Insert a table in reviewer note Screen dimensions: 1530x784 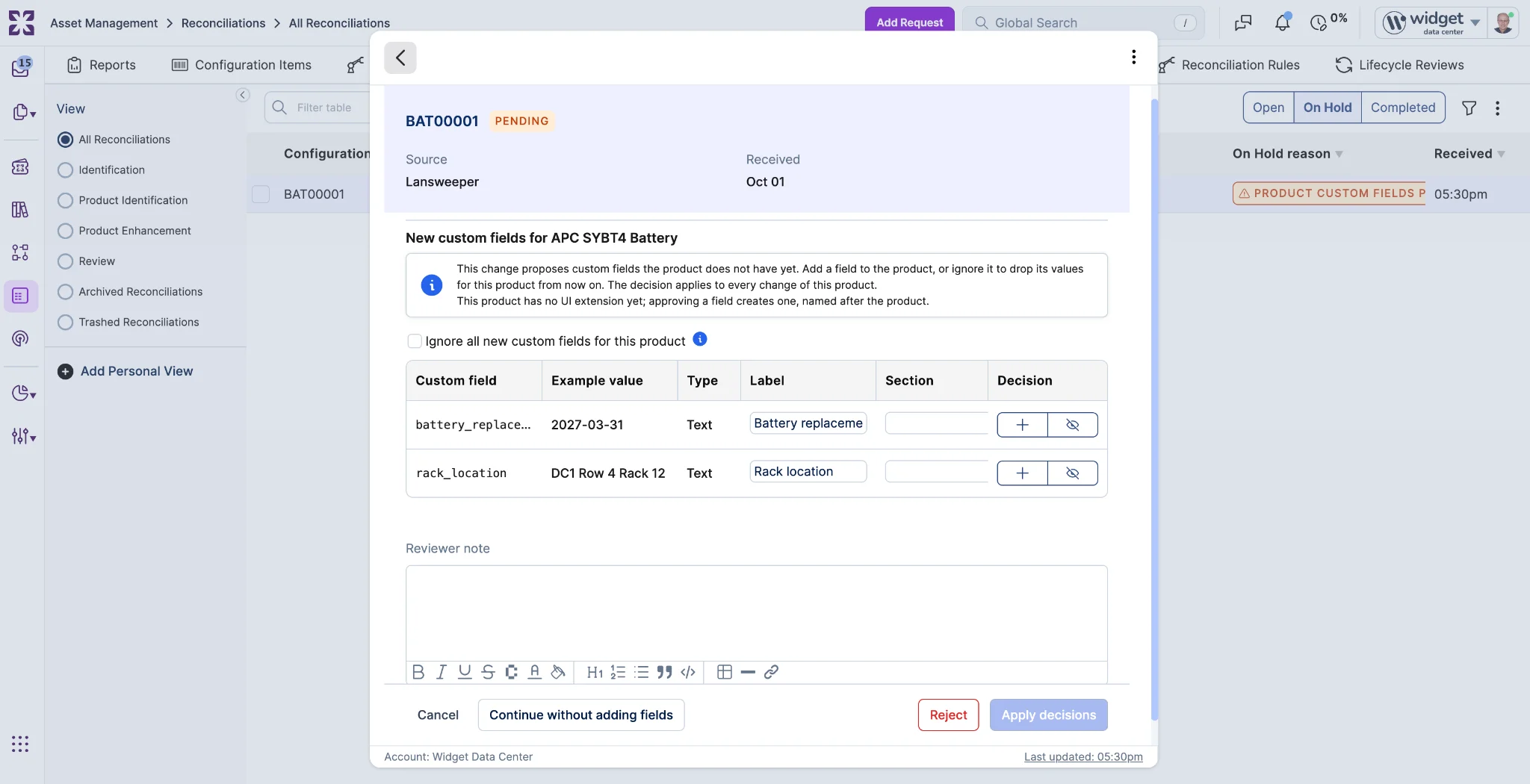724,672
